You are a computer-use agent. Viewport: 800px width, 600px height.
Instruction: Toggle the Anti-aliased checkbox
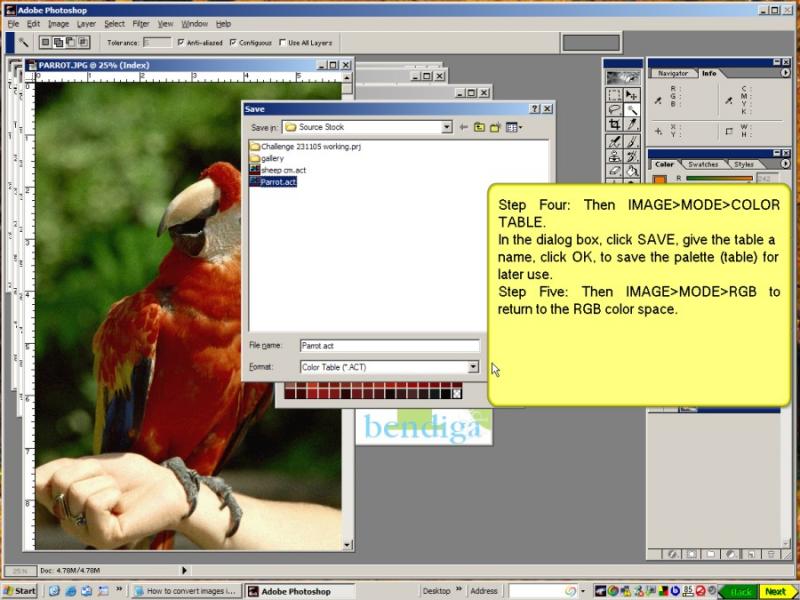tap(181, 42)
